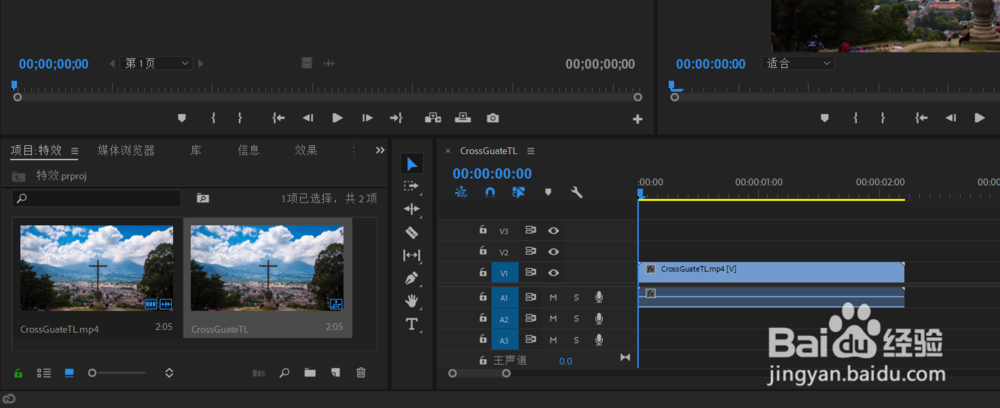
Task: Toggle V1 track output eye
Action: [x=554, y=273]
